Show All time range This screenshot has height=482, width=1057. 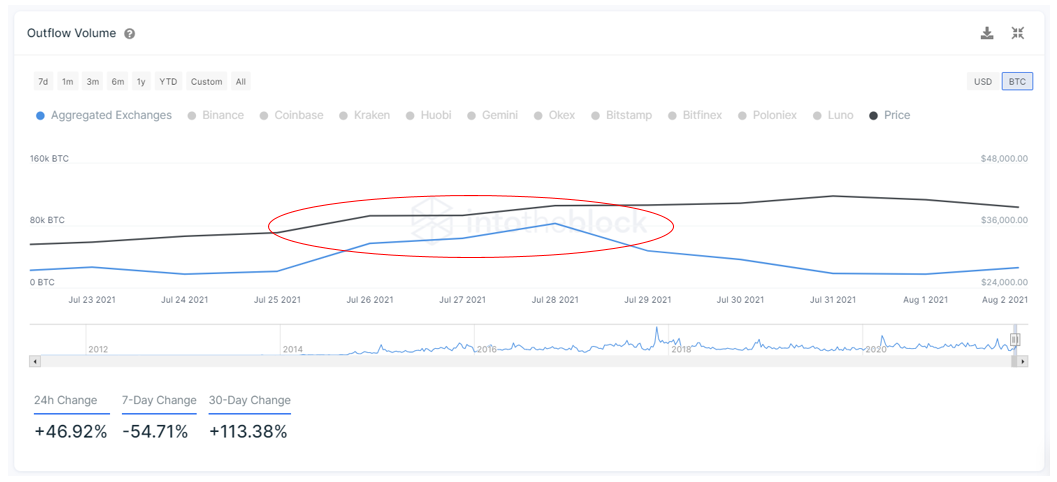click(x=241, y=82)
